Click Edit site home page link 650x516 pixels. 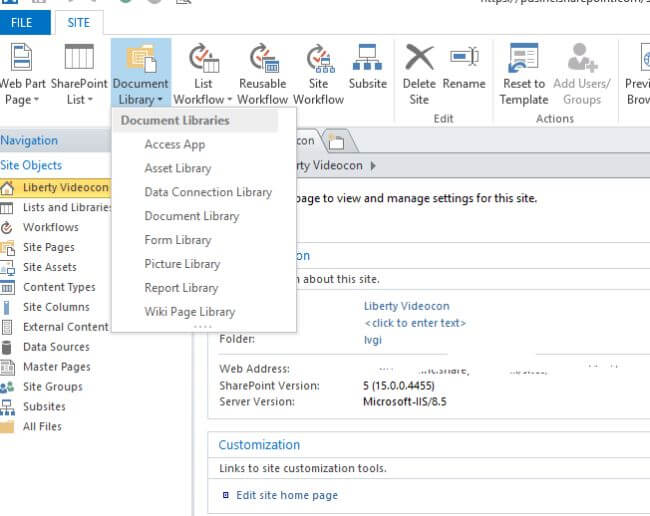pos(287,495)
